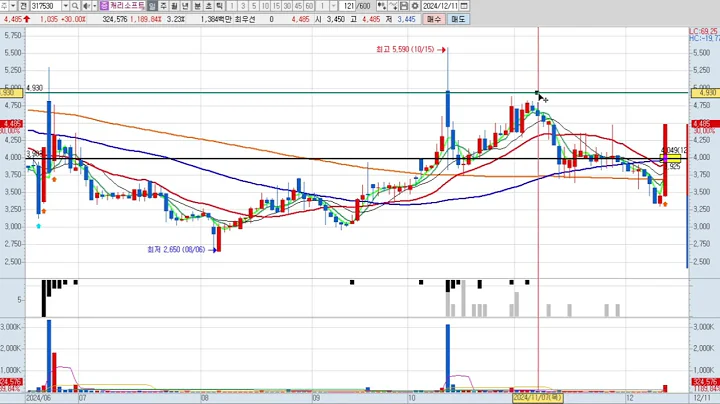This screenshot has height=404, width=720.
Task: Click the 2024/06 label on time axis
Action: (x=39, y=398)
